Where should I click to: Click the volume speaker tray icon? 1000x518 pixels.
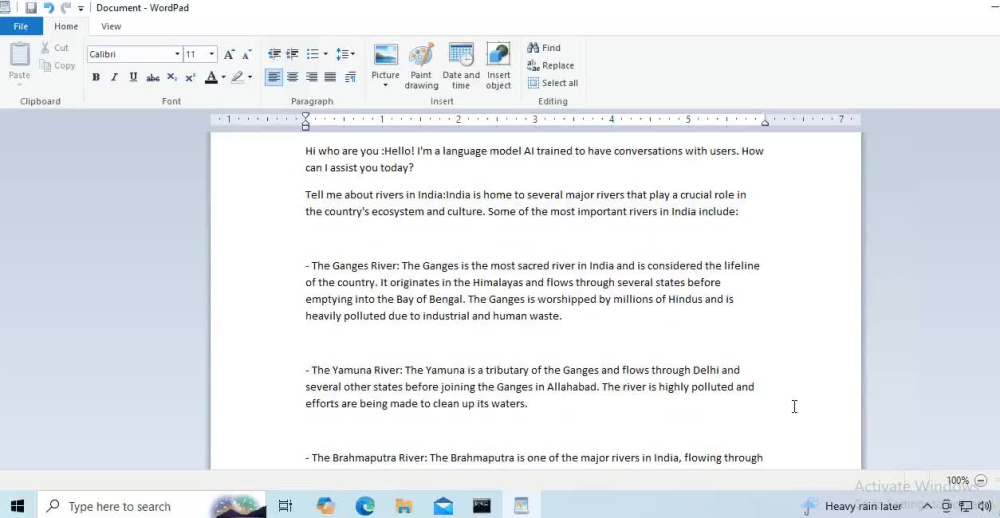click(985, 506)
